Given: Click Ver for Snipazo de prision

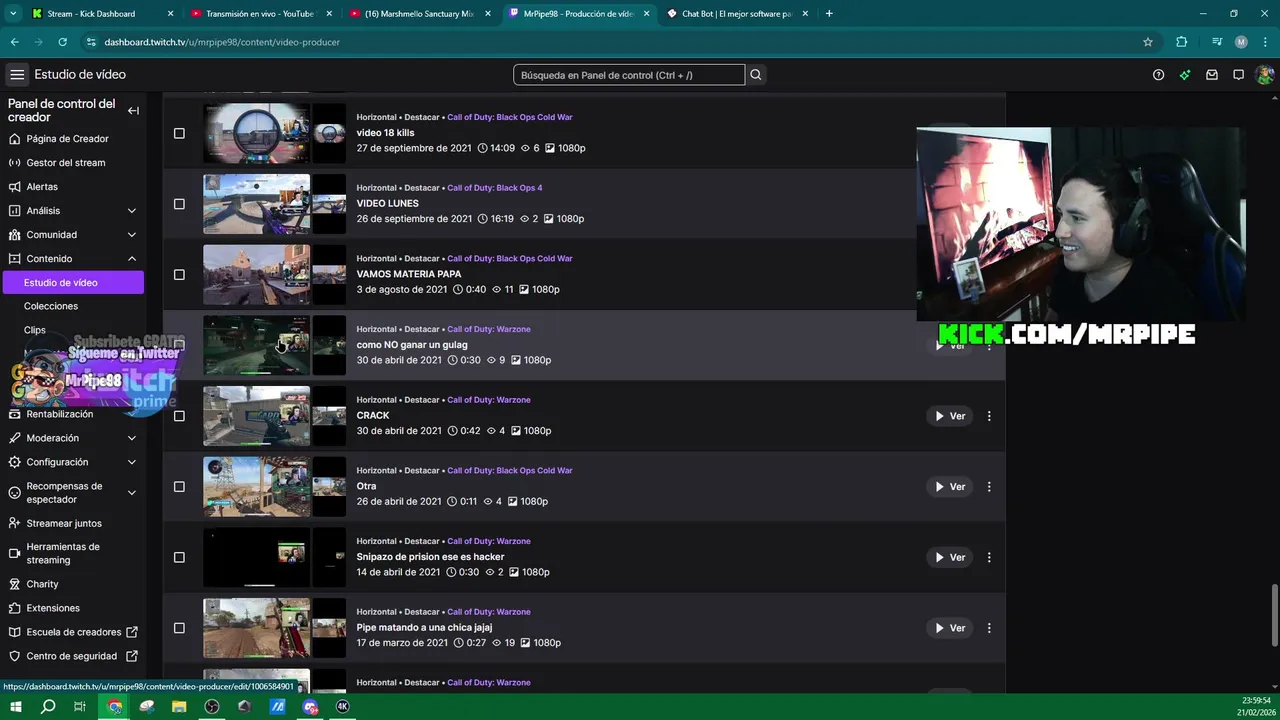Looking at the screenshot, I should pos(949,557).
